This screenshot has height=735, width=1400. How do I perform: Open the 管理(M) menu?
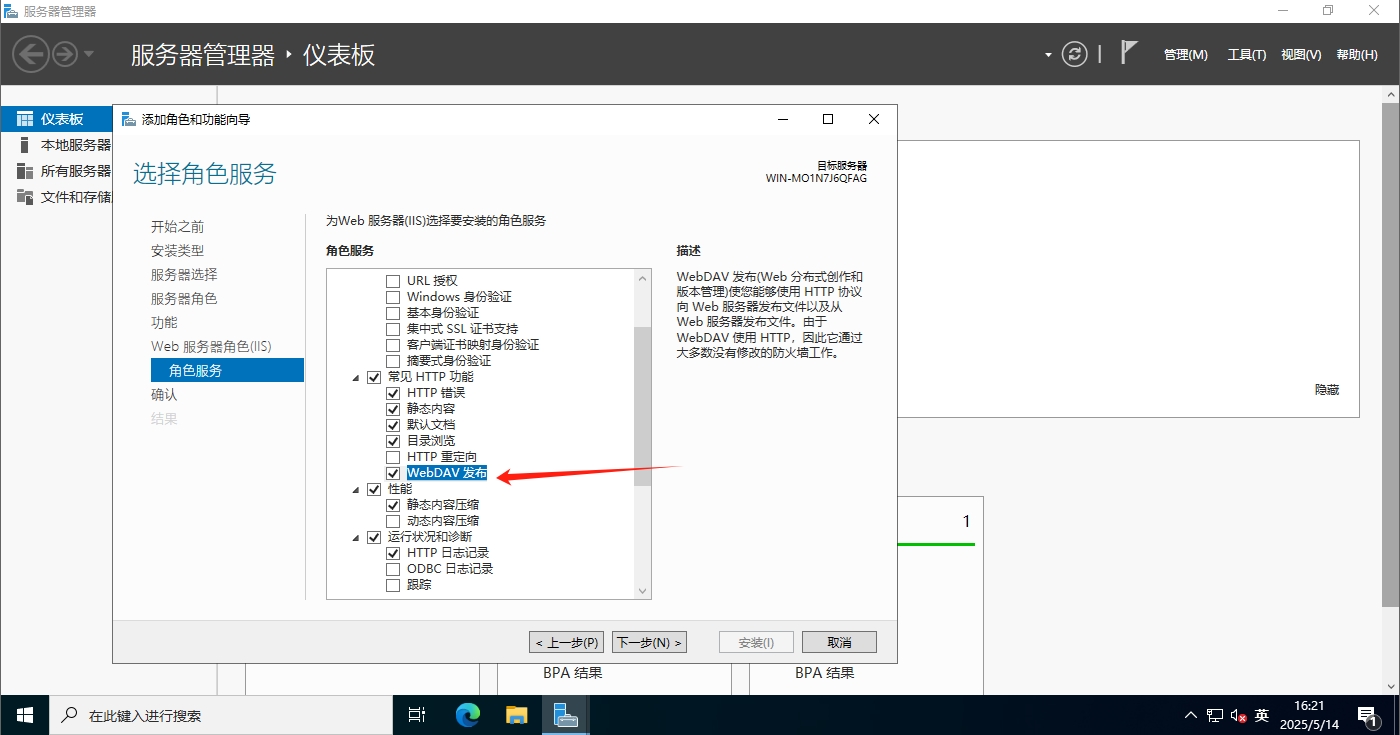click(1185, 55)
